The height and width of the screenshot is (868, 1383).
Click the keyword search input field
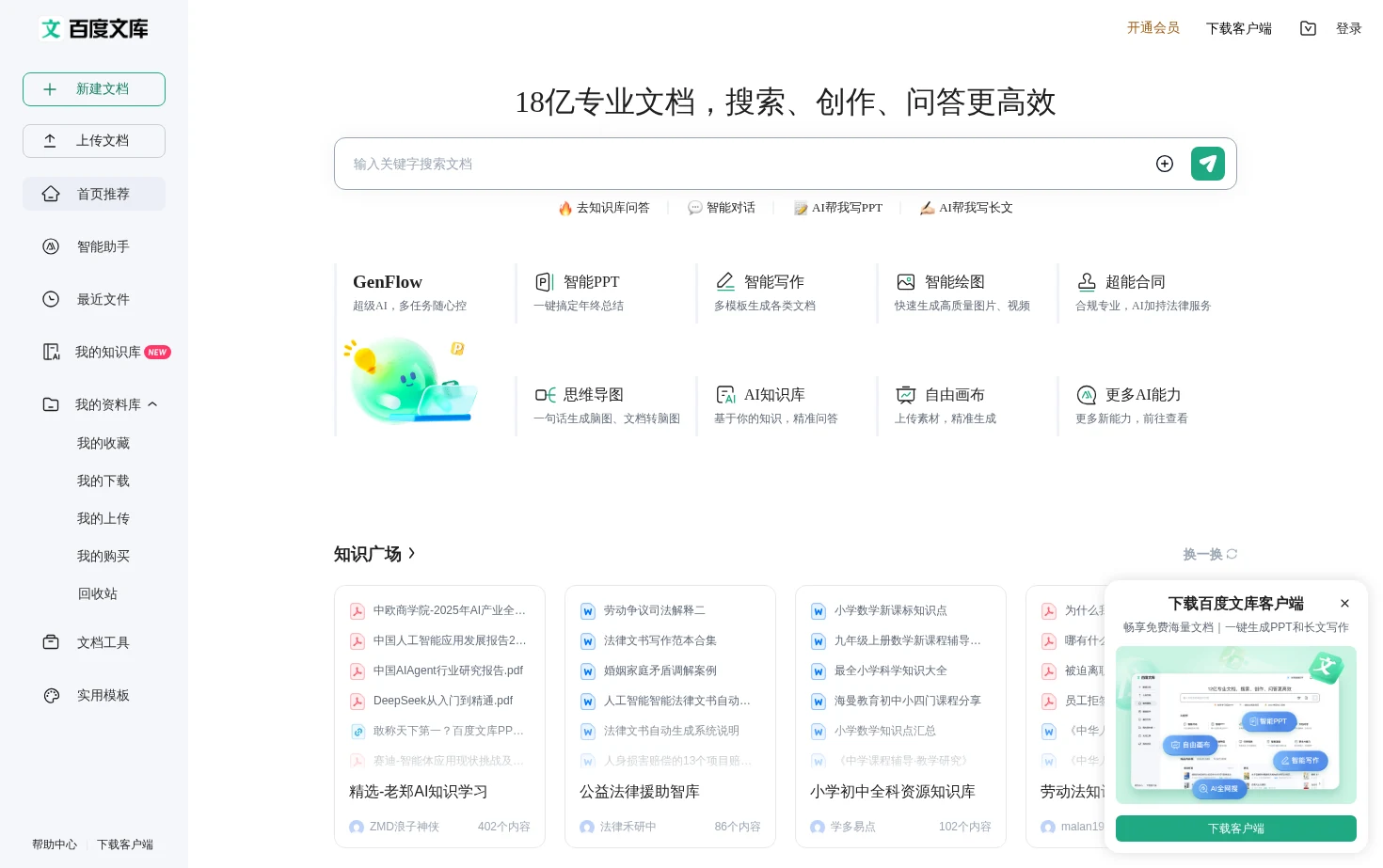point(743,164)
